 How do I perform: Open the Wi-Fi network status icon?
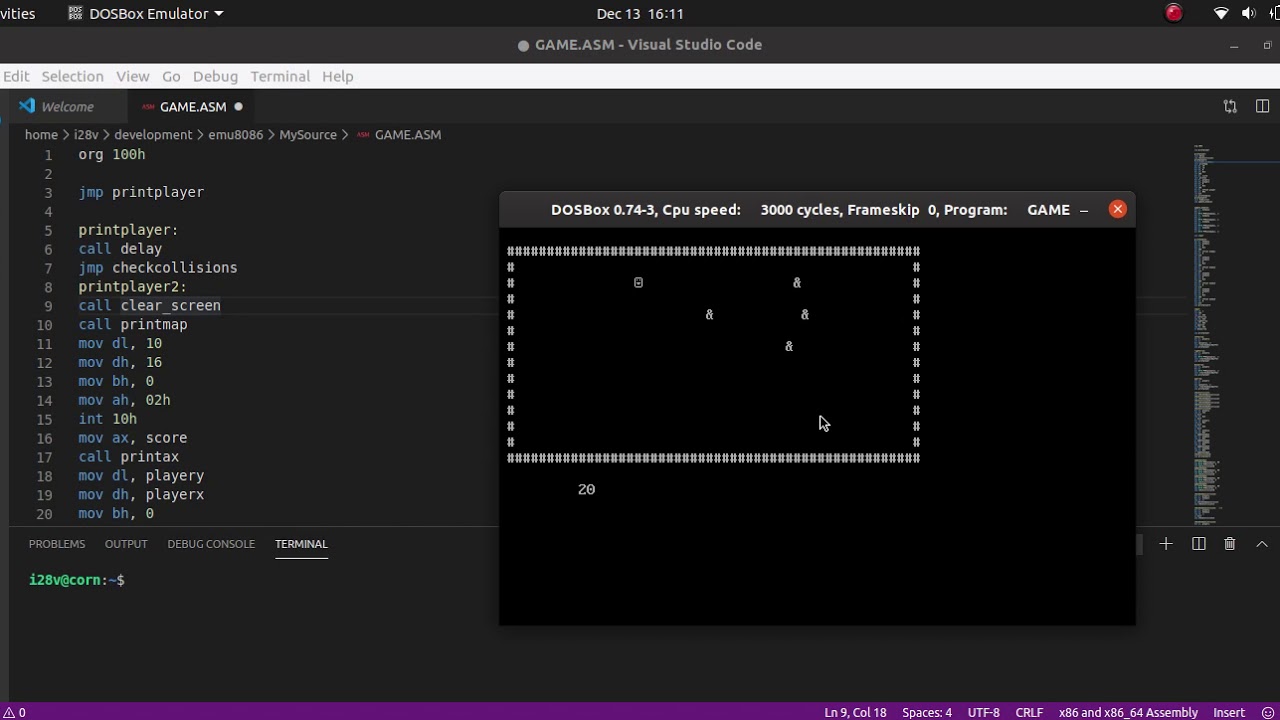pyautogui.click(x=1220, y=13)
